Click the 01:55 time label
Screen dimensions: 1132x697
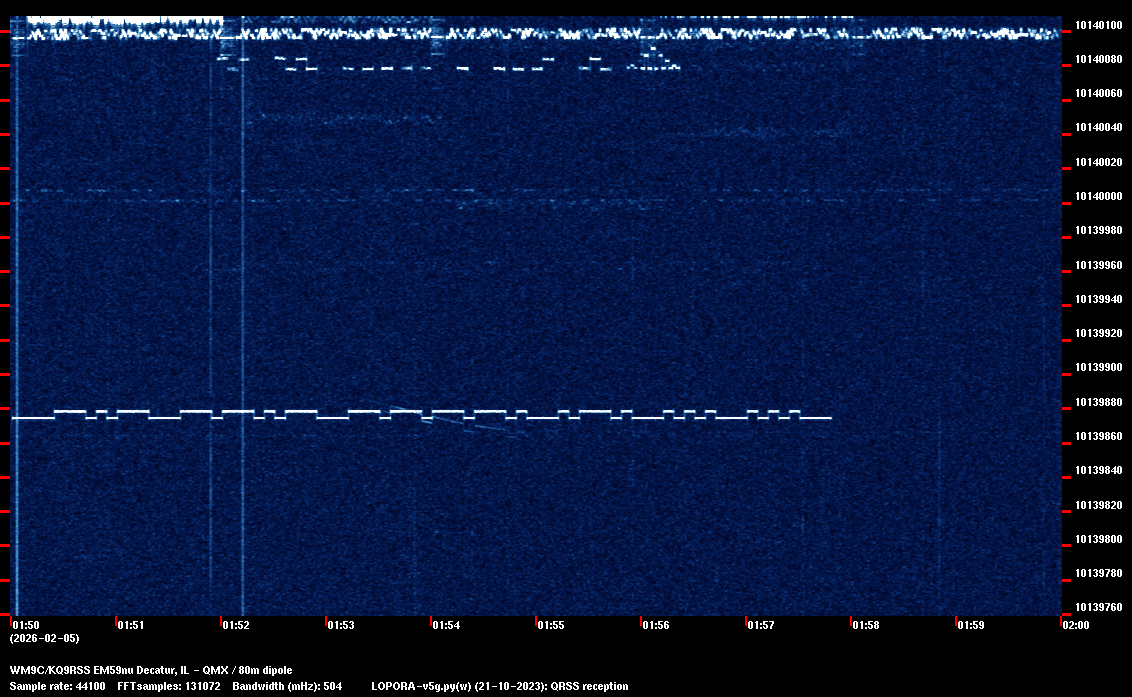pos(550,625)
